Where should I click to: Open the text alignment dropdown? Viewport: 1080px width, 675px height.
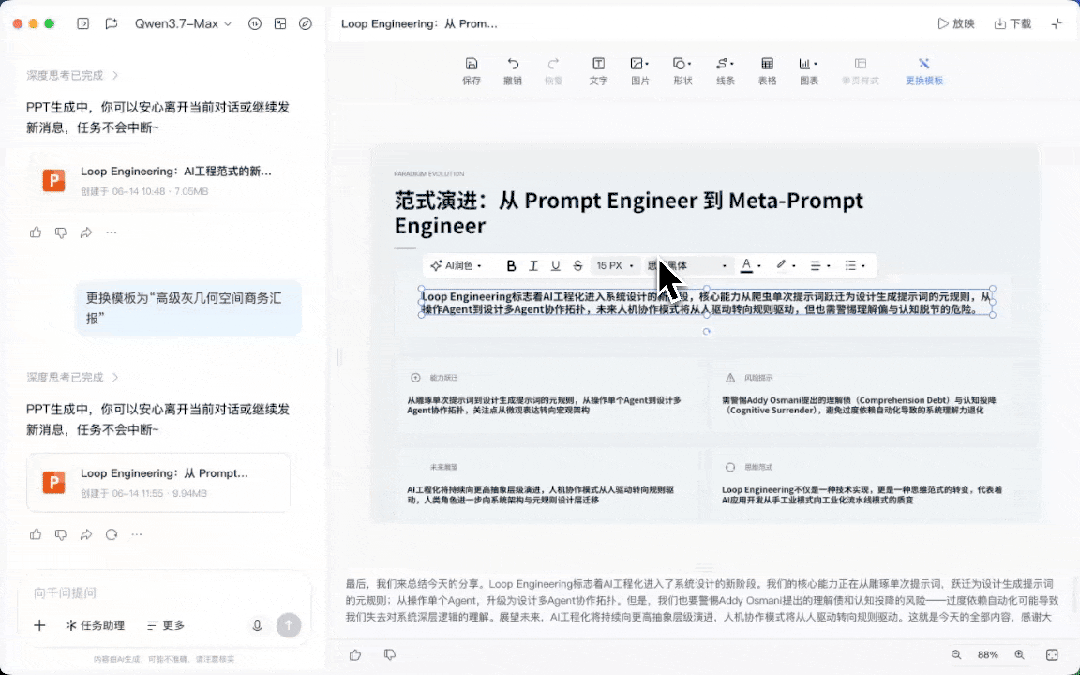click(x=820, y=266)
